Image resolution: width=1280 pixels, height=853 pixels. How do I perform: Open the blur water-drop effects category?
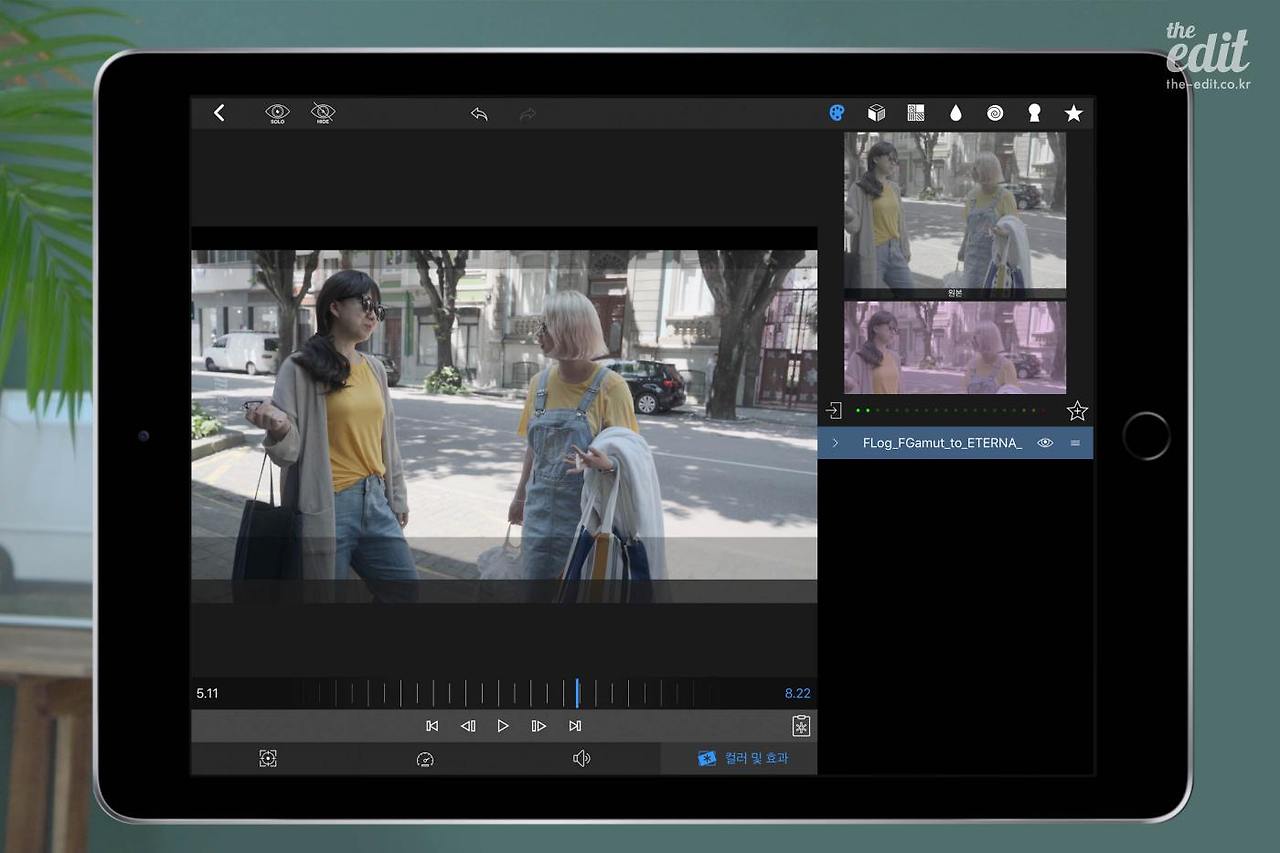coord(955,113)
